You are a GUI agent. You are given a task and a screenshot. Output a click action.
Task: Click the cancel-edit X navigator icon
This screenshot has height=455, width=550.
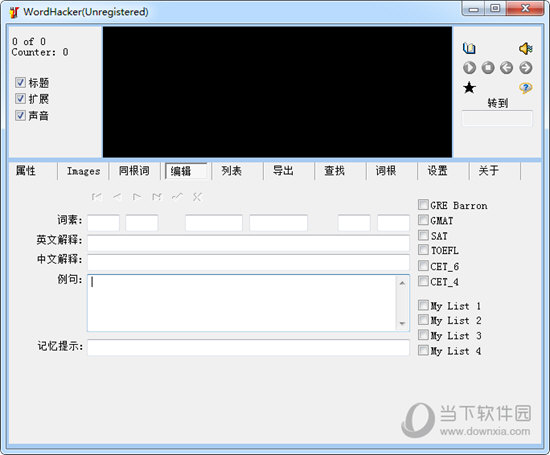pos(197,197)
